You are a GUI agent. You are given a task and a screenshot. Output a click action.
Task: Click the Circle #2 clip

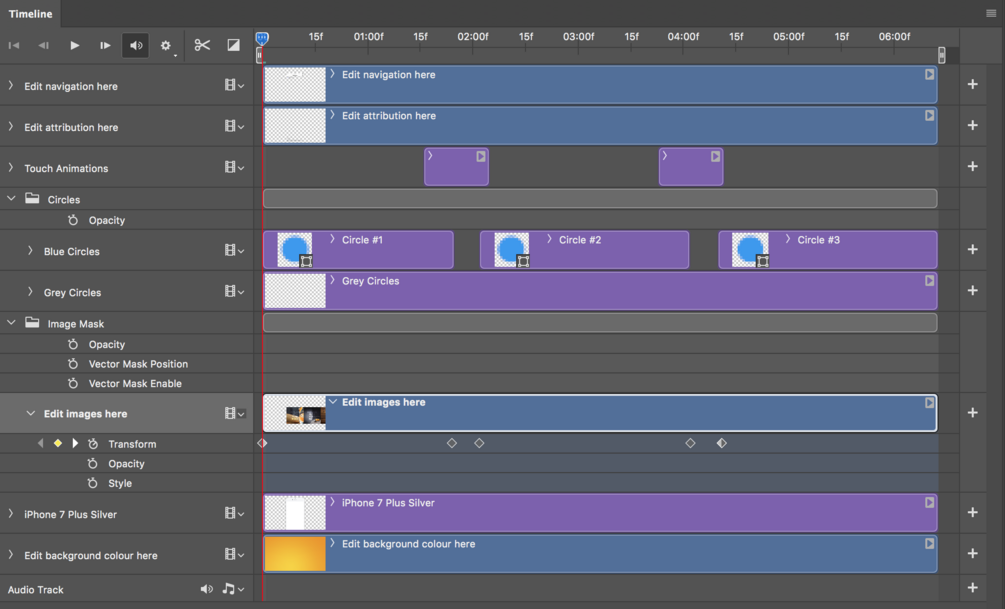click(x=584, y=250)
